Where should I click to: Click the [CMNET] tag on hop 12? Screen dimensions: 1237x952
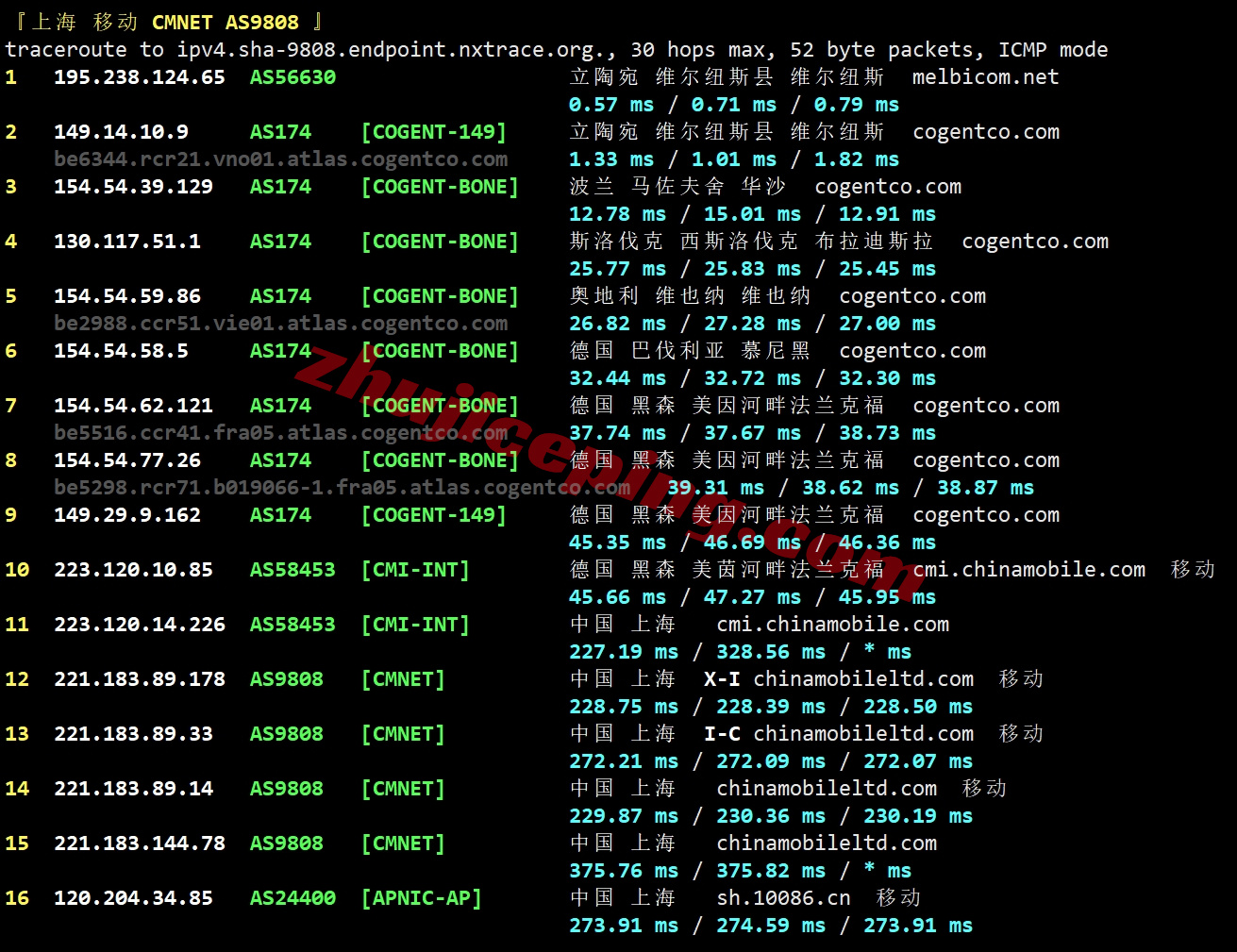pyautogui.click(x=403, y=679)
